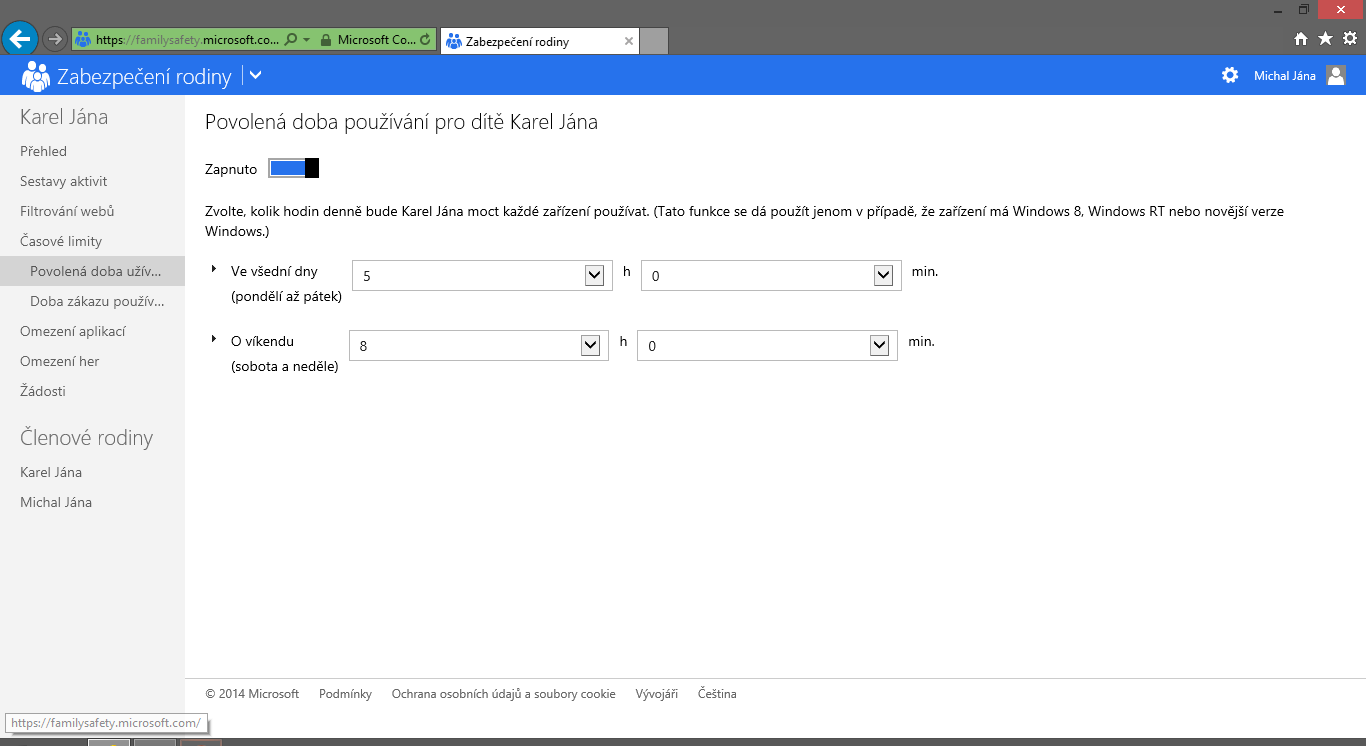Click the Čeština language link
Viewport: 1366px width, 746px height.
(717, 694)
